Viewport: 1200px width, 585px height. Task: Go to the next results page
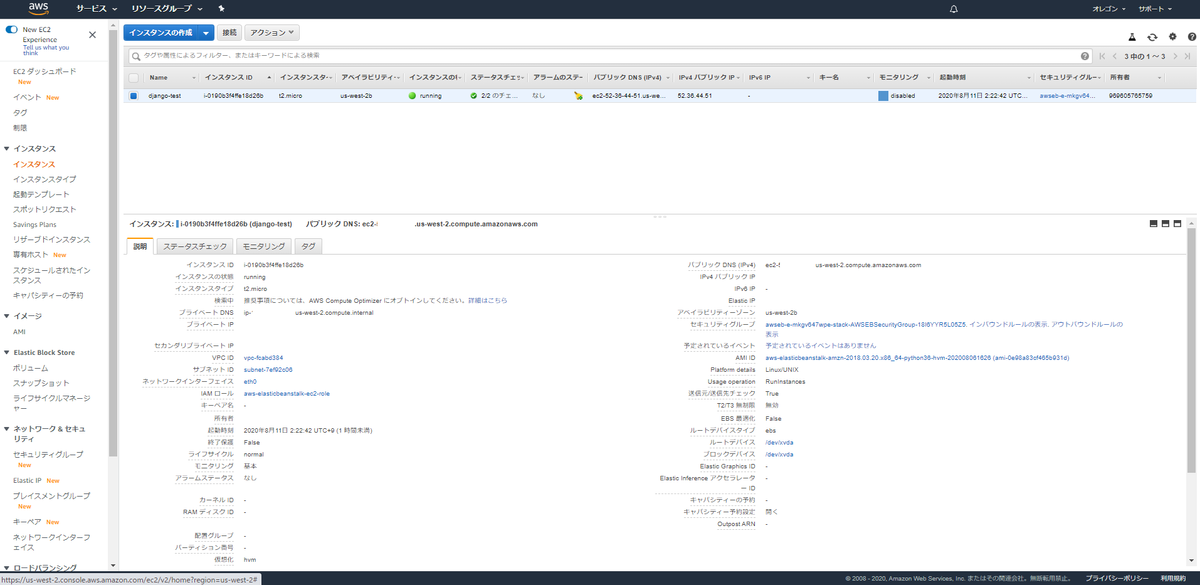[1174, 56]
